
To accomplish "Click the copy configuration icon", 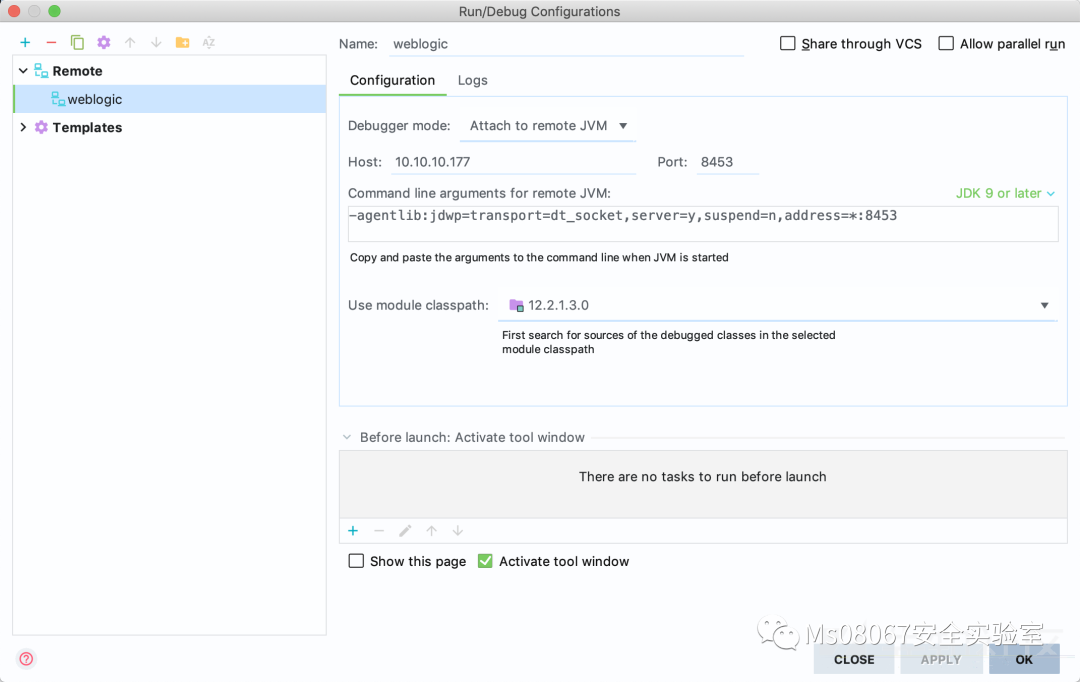I will click(77, 42).
